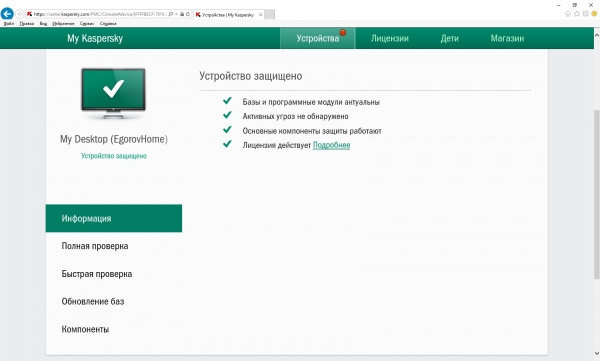The height and width of the screenshot is (361, 600).
Task: Click the refresh page icon
Action: click(x=188, y=14)
